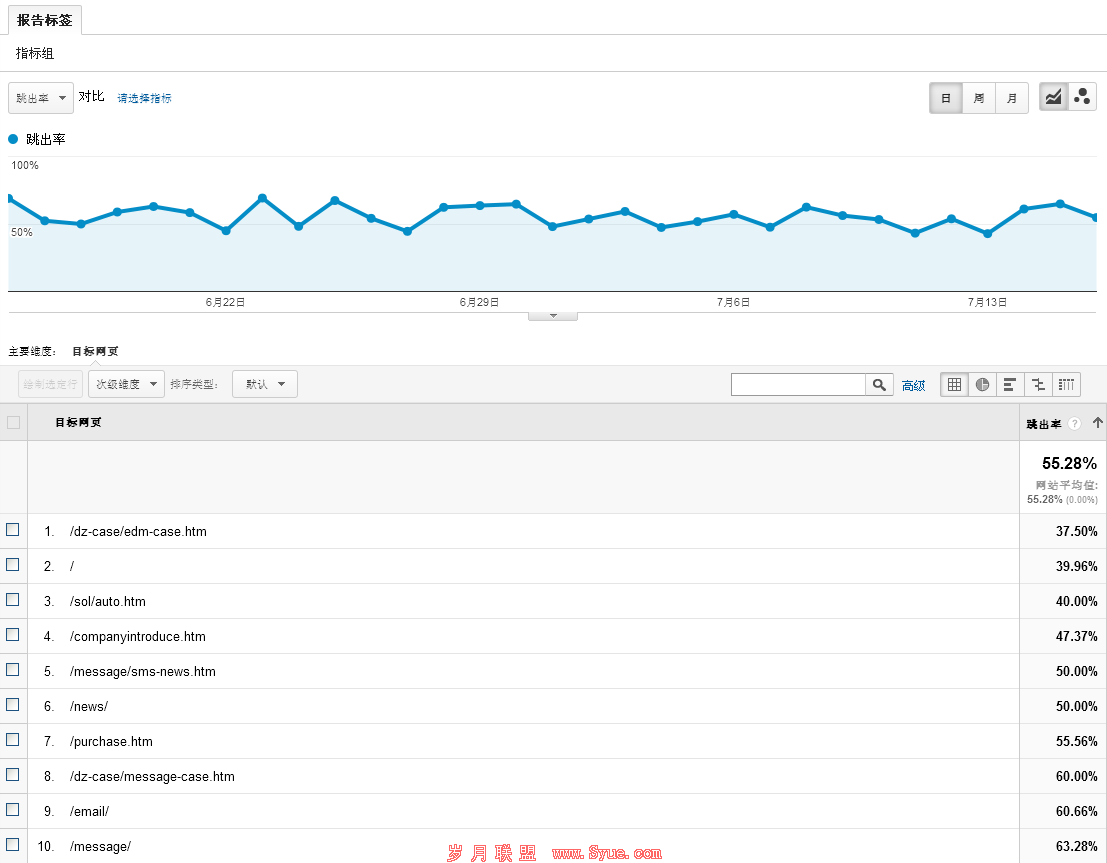Click the /companyintroduce.htm page path
1107x863 pixels.
click(x=138, y=637)
